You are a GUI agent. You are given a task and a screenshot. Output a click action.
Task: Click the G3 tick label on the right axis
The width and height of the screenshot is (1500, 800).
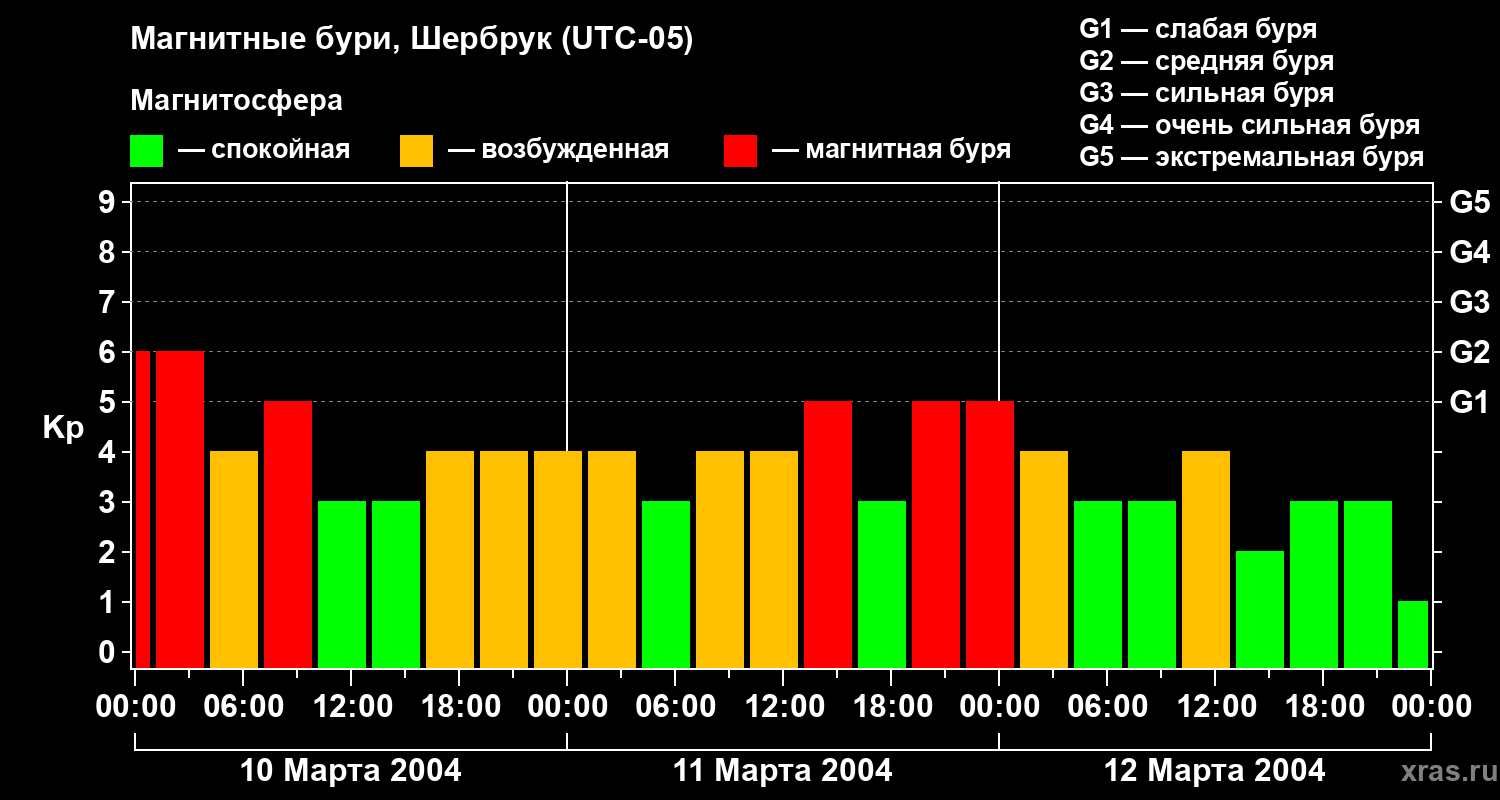click(1470, 302)
